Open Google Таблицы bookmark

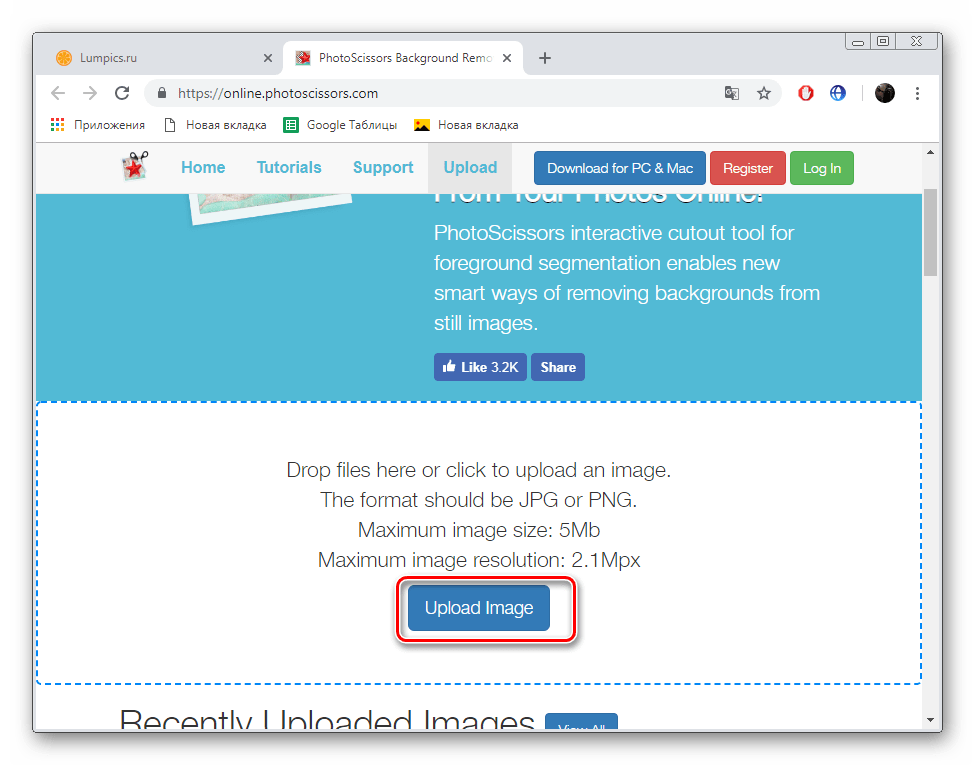(340, 125)
